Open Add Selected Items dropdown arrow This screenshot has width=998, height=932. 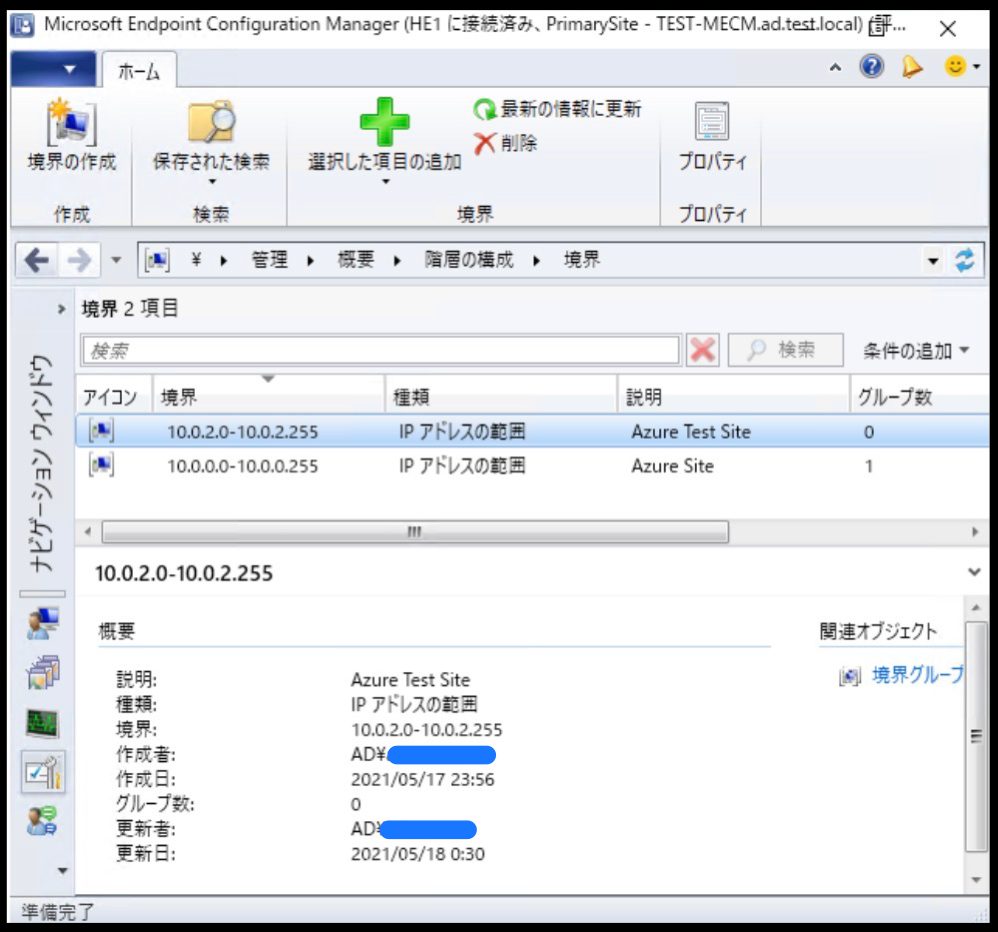click(x=385, y=182)
